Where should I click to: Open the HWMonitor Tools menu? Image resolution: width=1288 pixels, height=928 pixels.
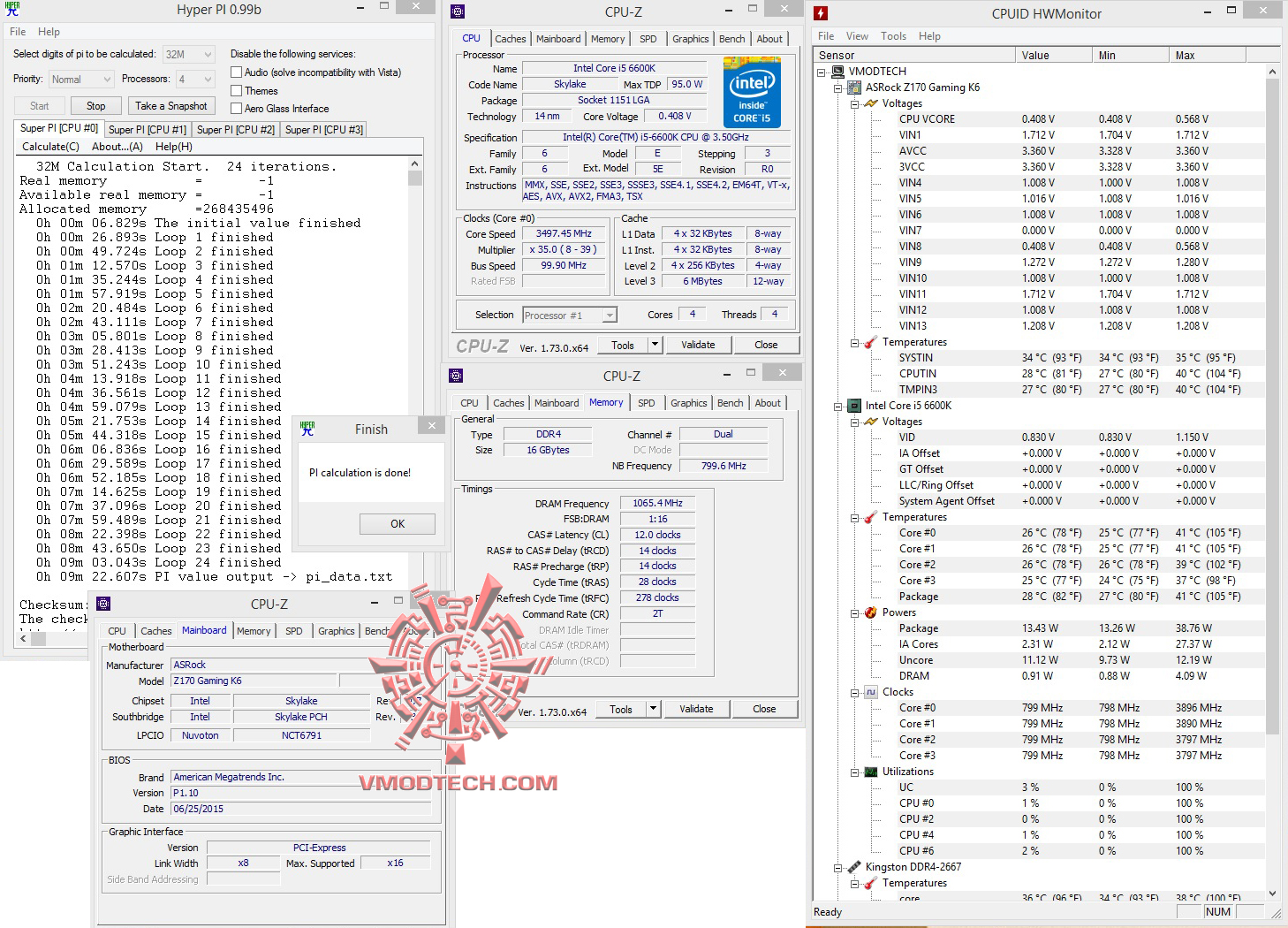click(893, 36)
